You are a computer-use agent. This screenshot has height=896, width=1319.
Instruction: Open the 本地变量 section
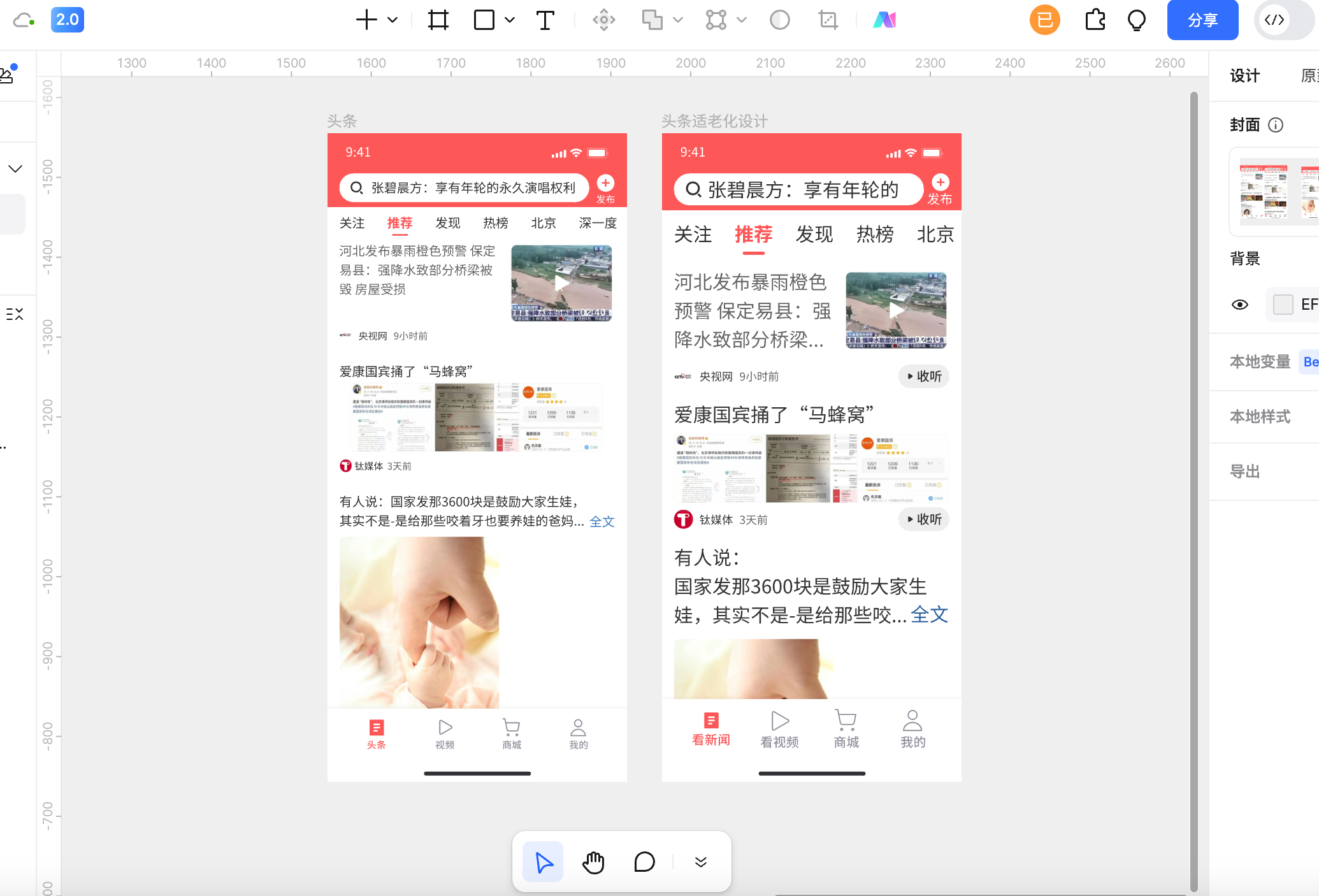(1260, 361)
